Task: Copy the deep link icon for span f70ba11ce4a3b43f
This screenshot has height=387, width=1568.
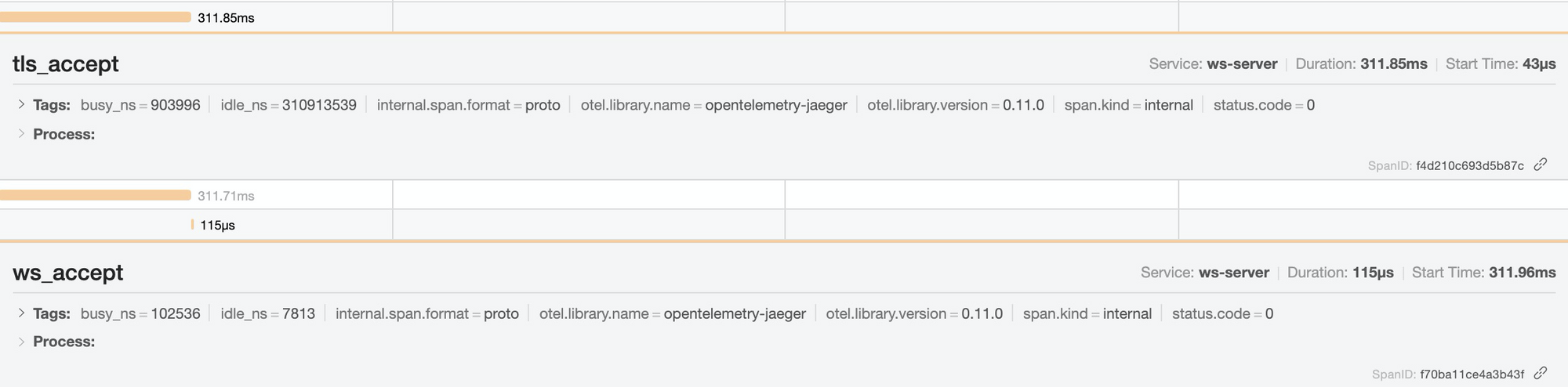Action: pos(1541,373)
